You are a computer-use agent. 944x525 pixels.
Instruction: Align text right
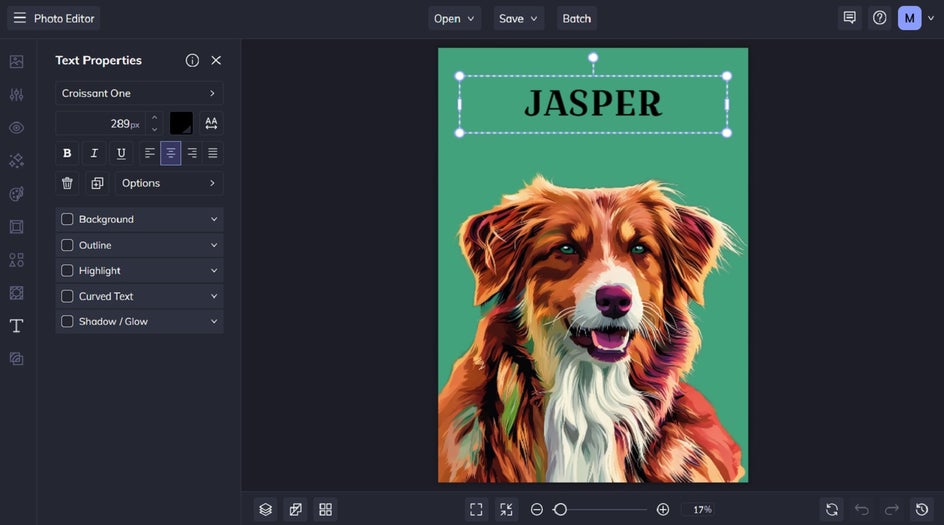pyautogui.click(x=192, y=153)
